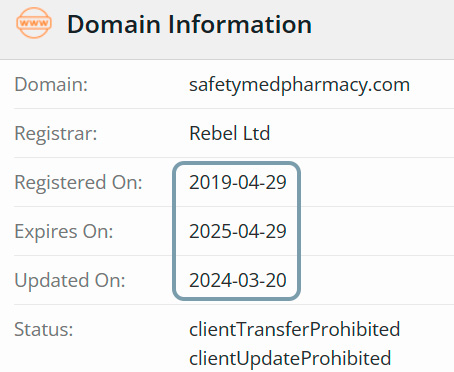Click the word Domain in the header title
The height and width of the screenshot is (372, 454).
coord(114,24)
